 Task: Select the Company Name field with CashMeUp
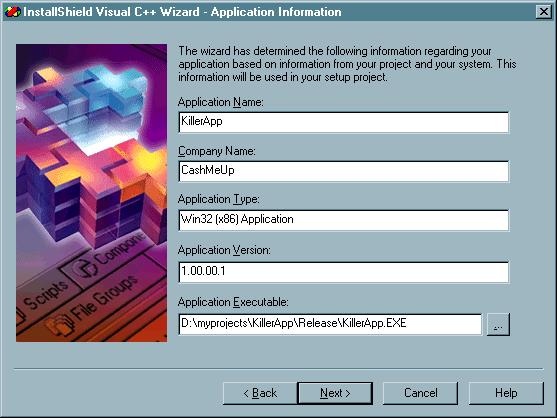[344, 171]
